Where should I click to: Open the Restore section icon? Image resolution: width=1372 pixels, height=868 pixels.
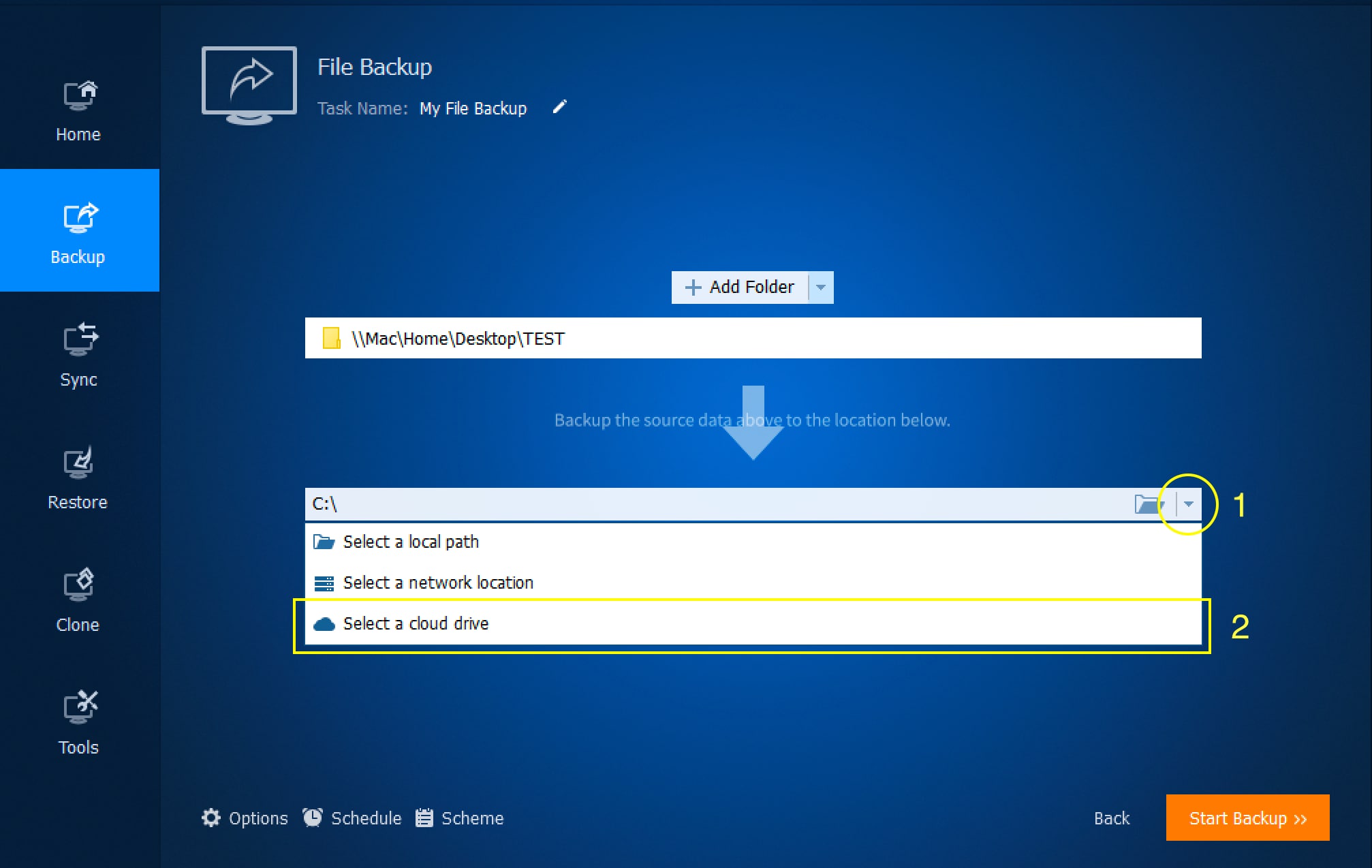(78, 463)
